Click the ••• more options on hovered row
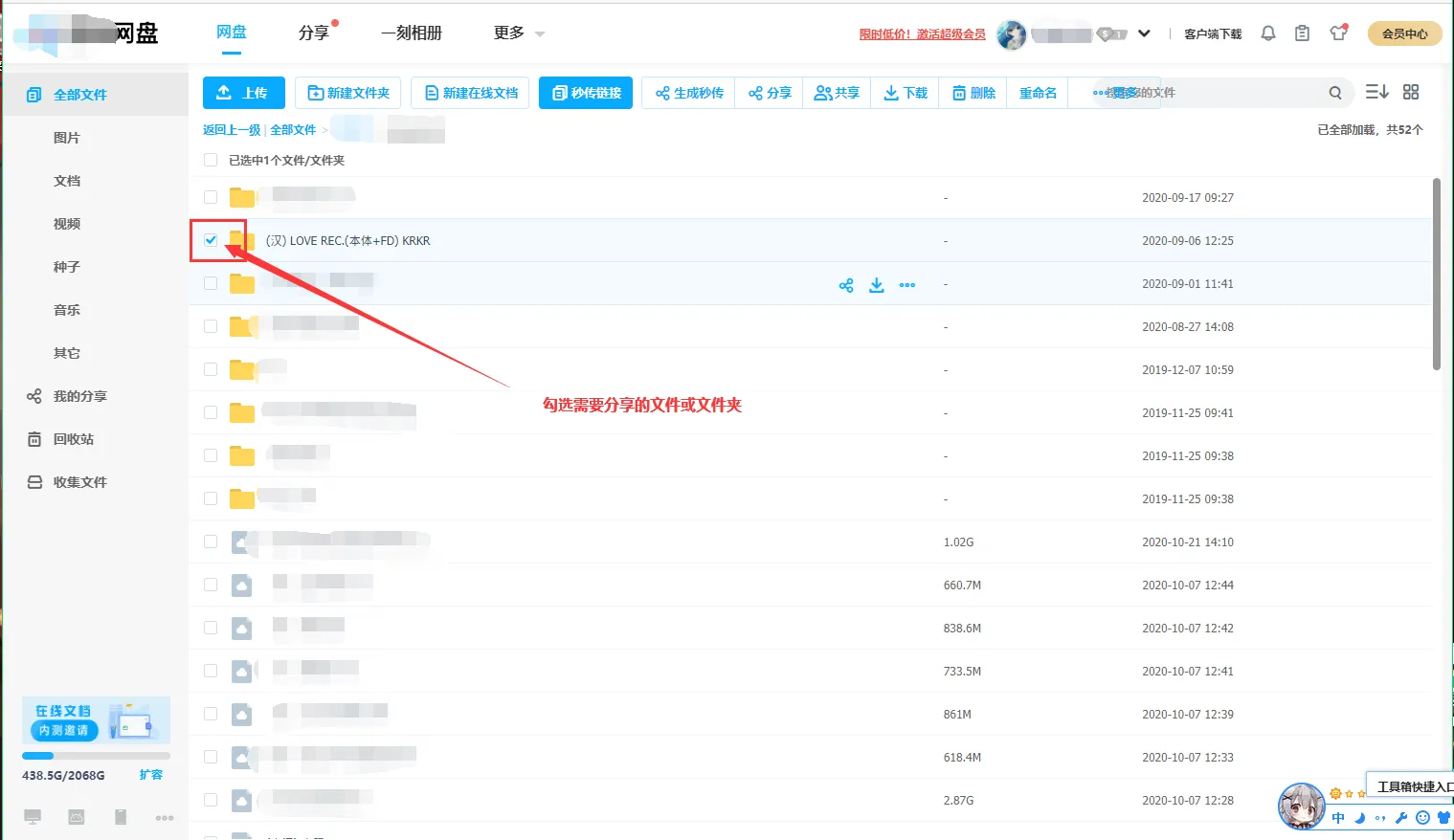Screen dimensions: 1454x840 point(906,284)
